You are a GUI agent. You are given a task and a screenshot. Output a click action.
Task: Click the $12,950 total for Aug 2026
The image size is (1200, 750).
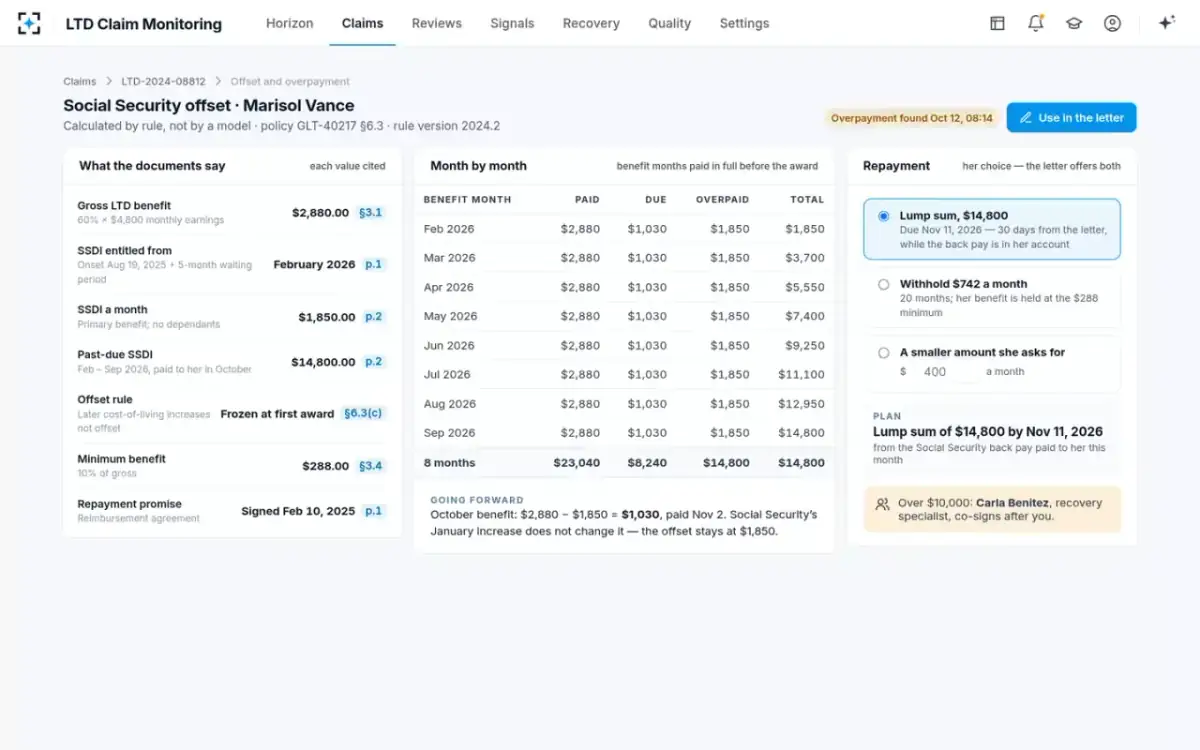802,404
